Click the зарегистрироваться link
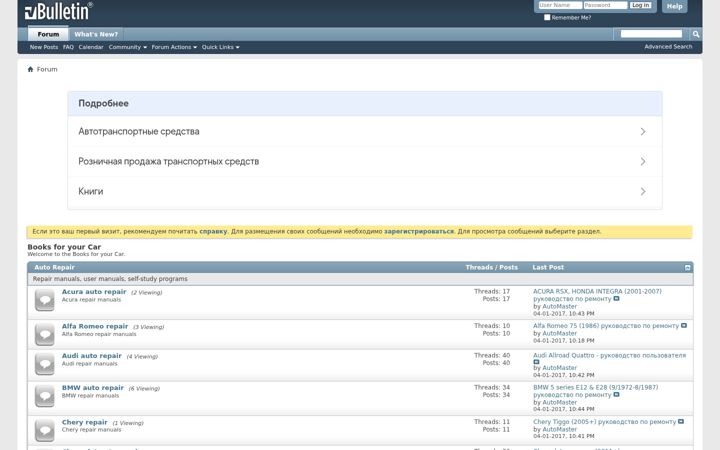This screenshot has height=450, width=720. point(419,231)
